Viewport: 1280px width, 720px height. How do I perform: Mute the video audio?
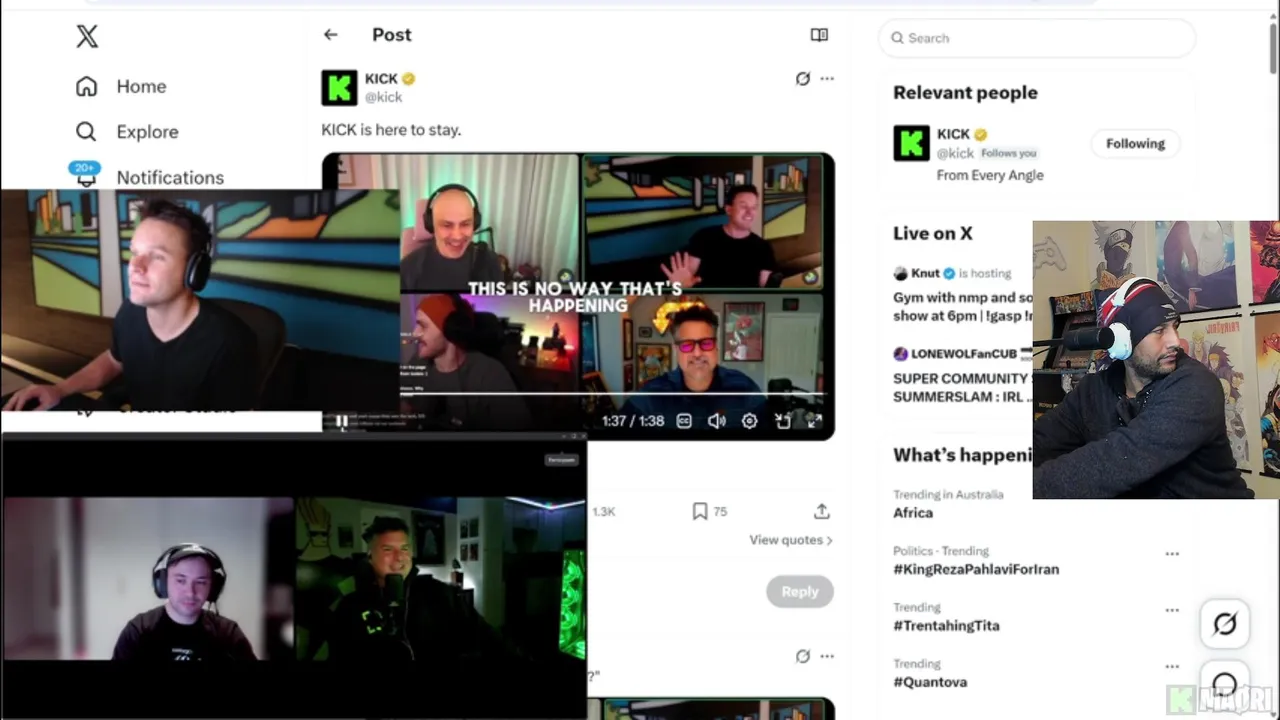coord(716,421)
